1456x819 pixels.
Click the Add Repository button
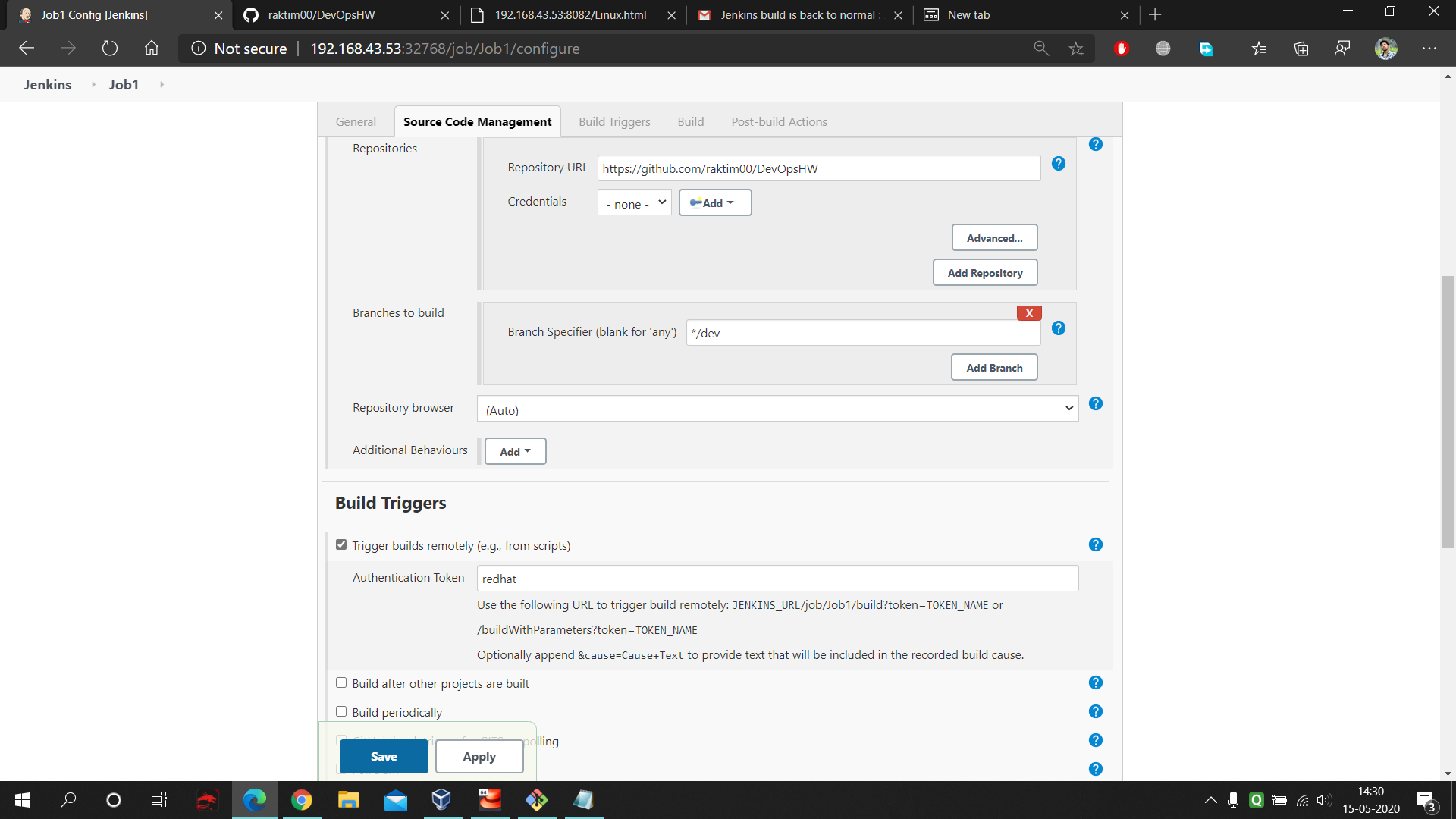[x=984, y=273]
